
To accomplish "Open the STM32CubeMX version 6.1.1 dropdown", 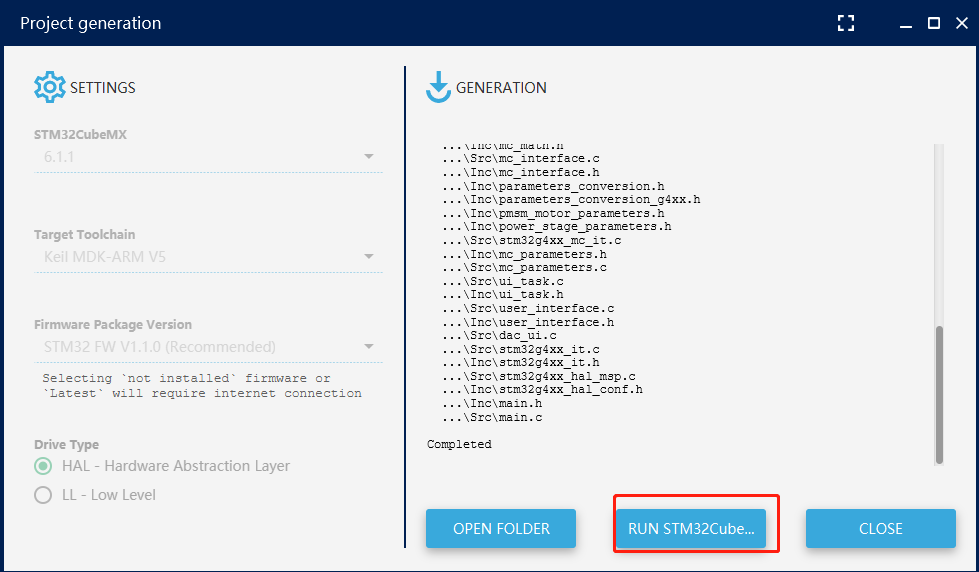I will point(208,157).
